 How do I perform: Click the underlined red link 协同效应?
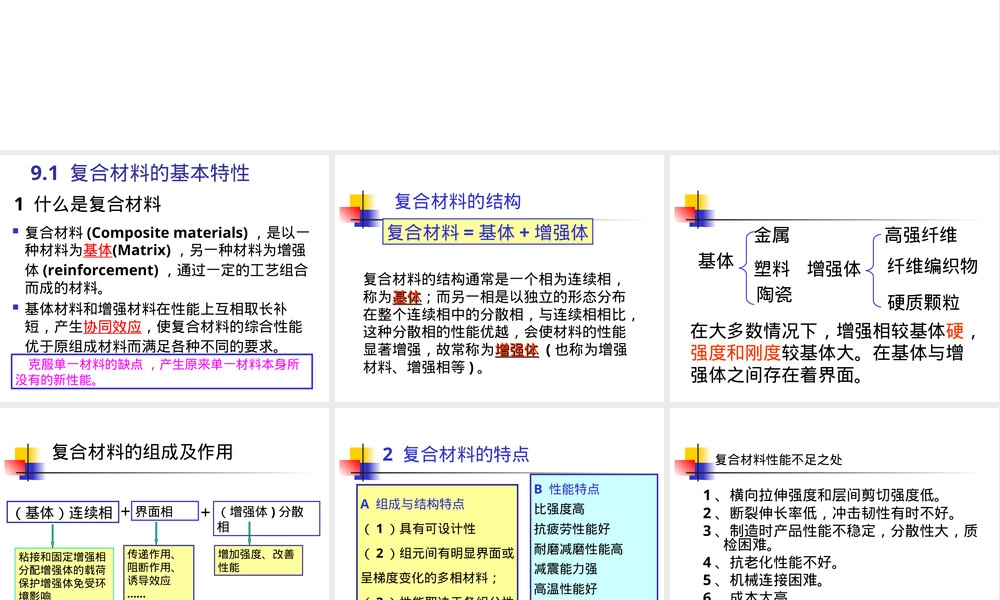pos(112,327)
